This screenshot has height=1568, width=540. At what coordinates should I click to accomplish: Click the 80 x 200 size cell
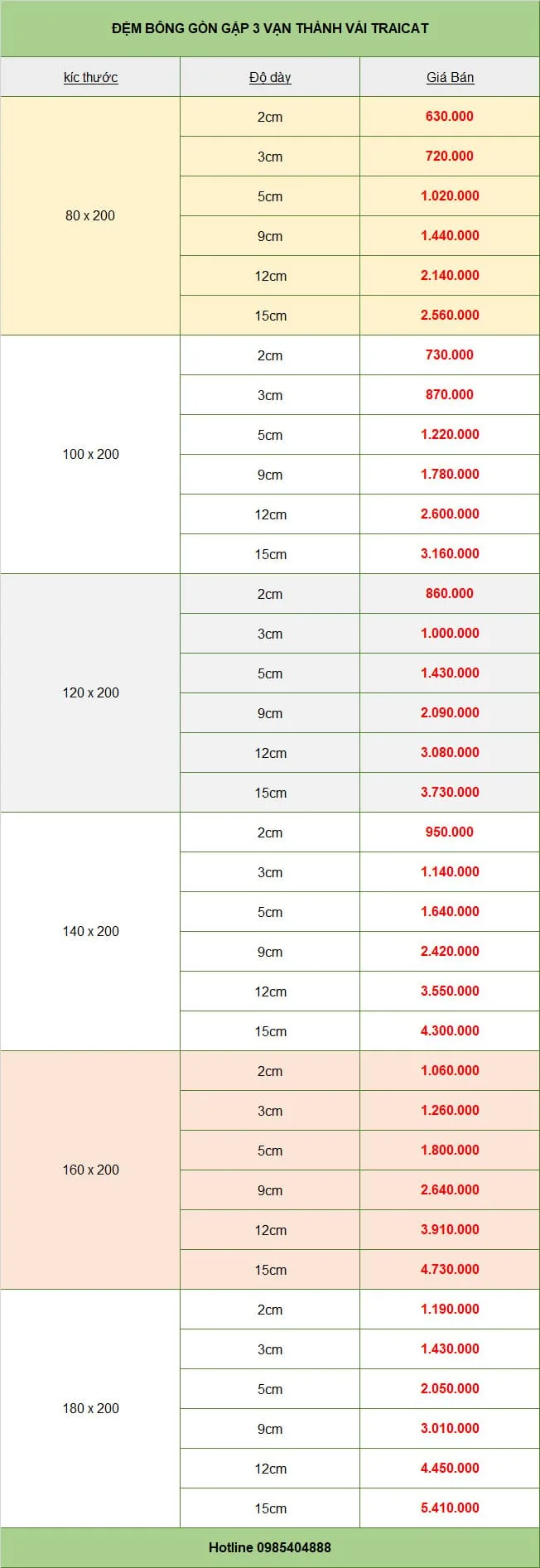(x=90, y=215)
